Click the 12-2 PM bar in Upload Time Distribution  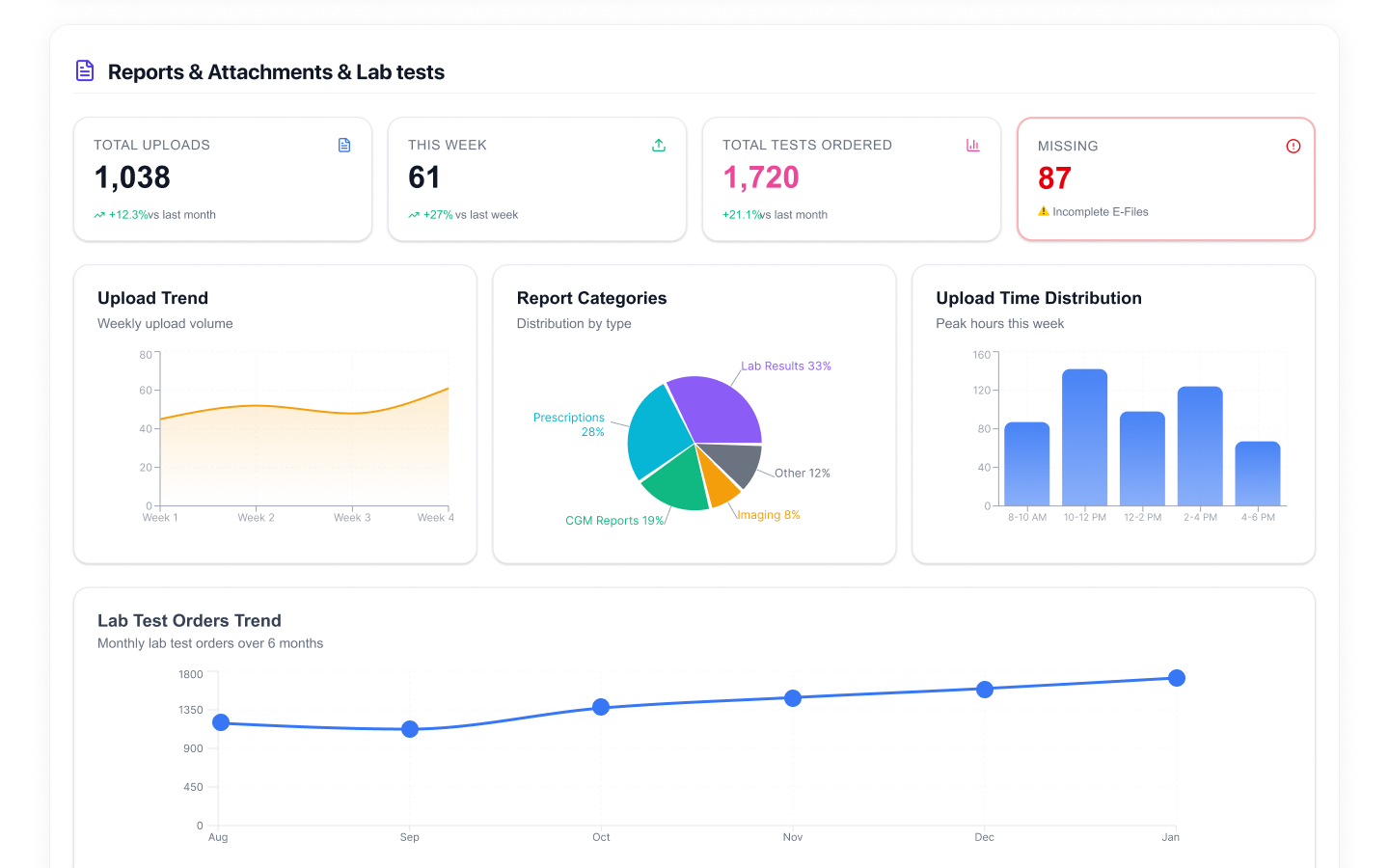pos(1143,458)
